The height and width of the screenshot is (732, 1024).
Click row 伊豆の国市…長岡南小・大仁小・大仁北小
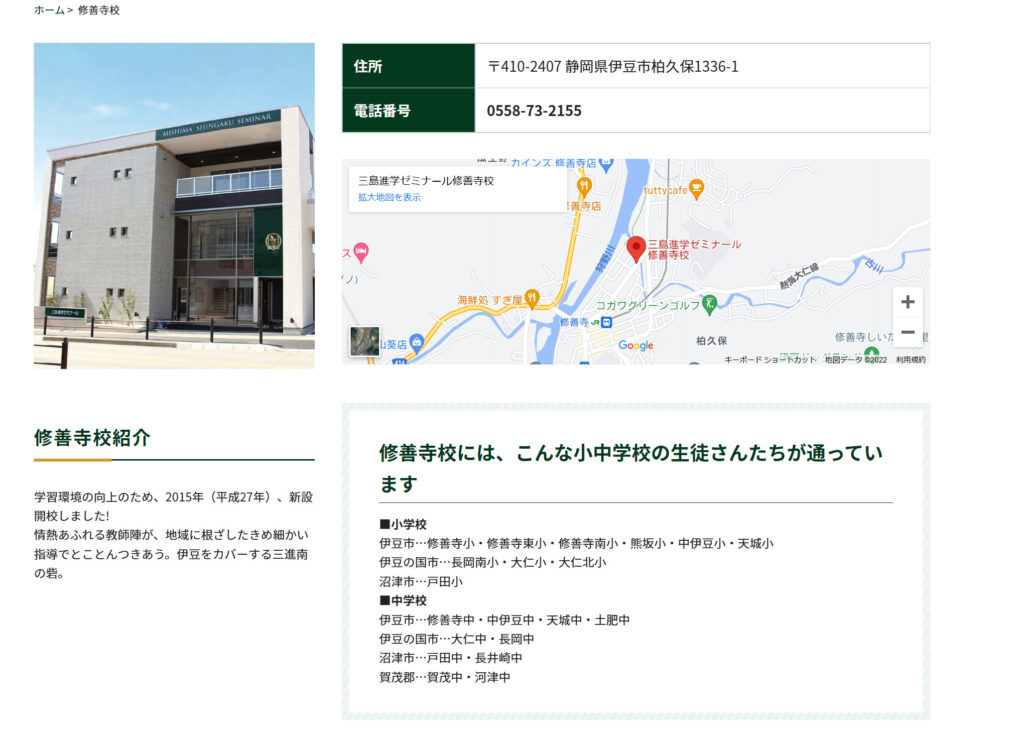click(492, 562)
